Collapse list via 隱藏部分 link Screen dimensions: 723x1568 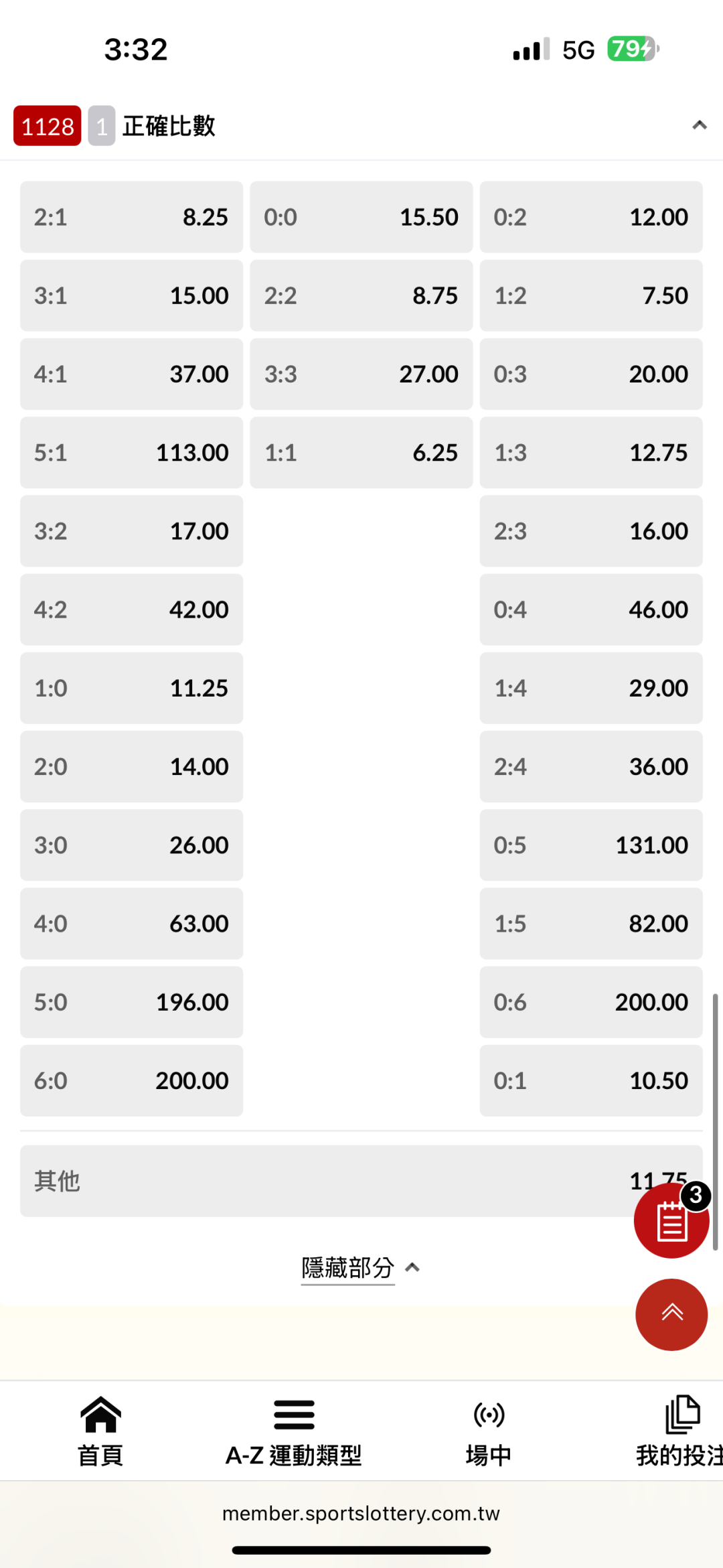coord(348,1267)
